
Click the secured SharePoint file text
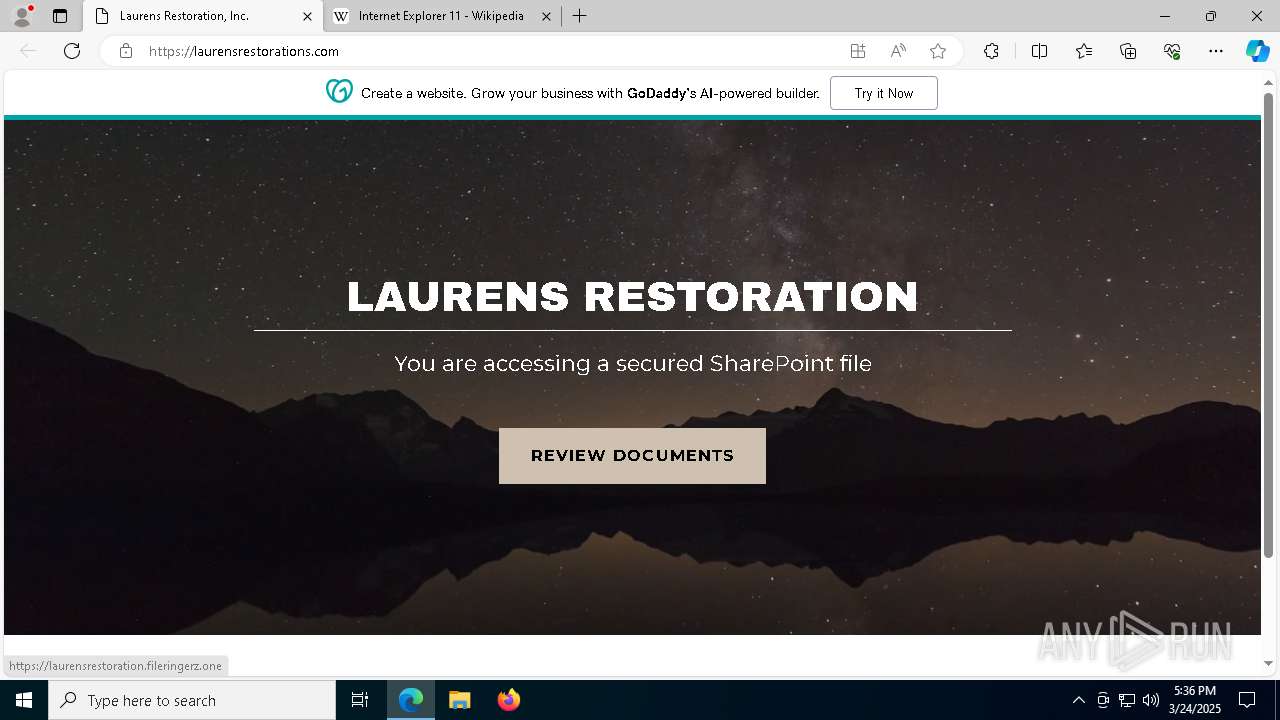(x=632, y=363)
